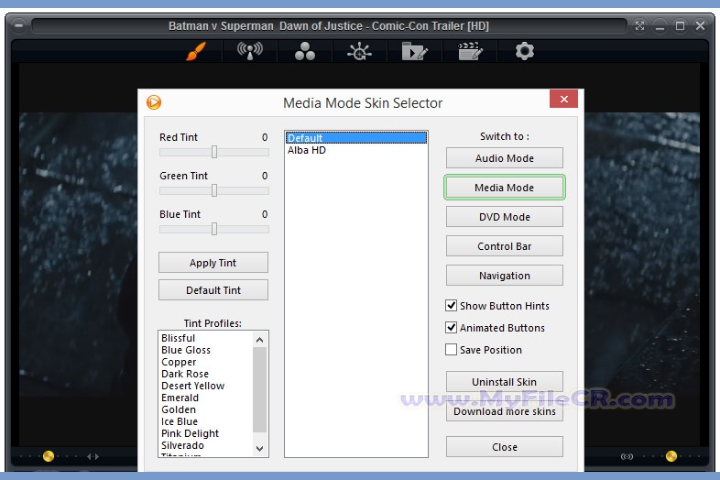Toggle the Show Button Hints checkbox
Screen dimensions: 720x480
coord(451,305)
